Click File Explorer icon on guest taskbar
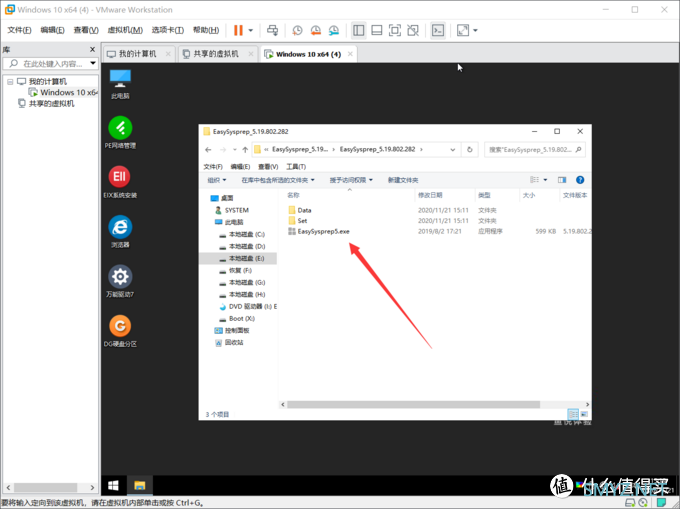The width and height of the screenshot is (680, 509). [139, 486]
